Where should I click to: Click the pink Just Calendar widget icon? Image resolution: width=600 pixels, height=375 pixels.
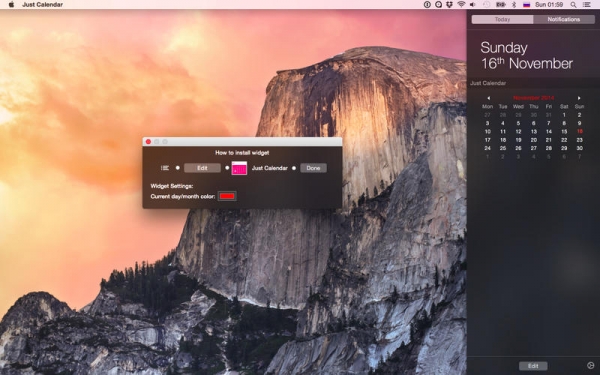[x=239, y=168]
